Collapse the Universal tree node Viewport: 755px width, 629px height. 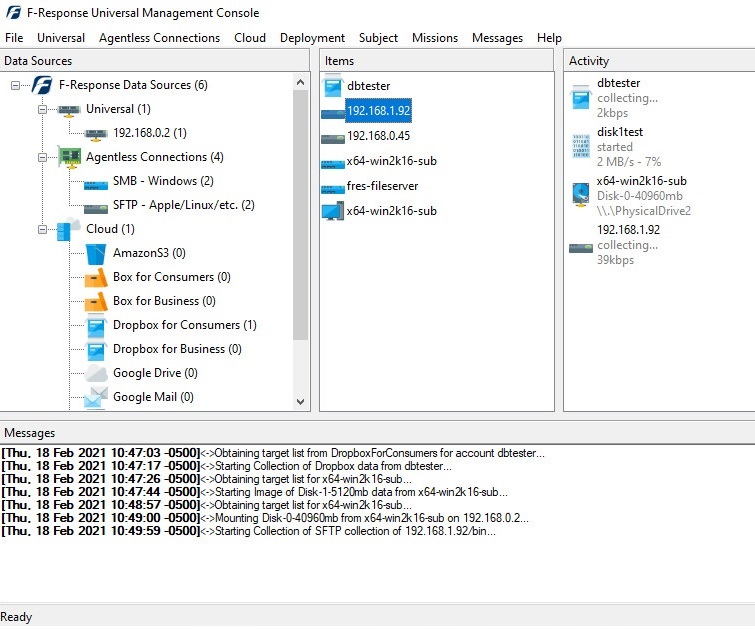[x=42, y=109]
